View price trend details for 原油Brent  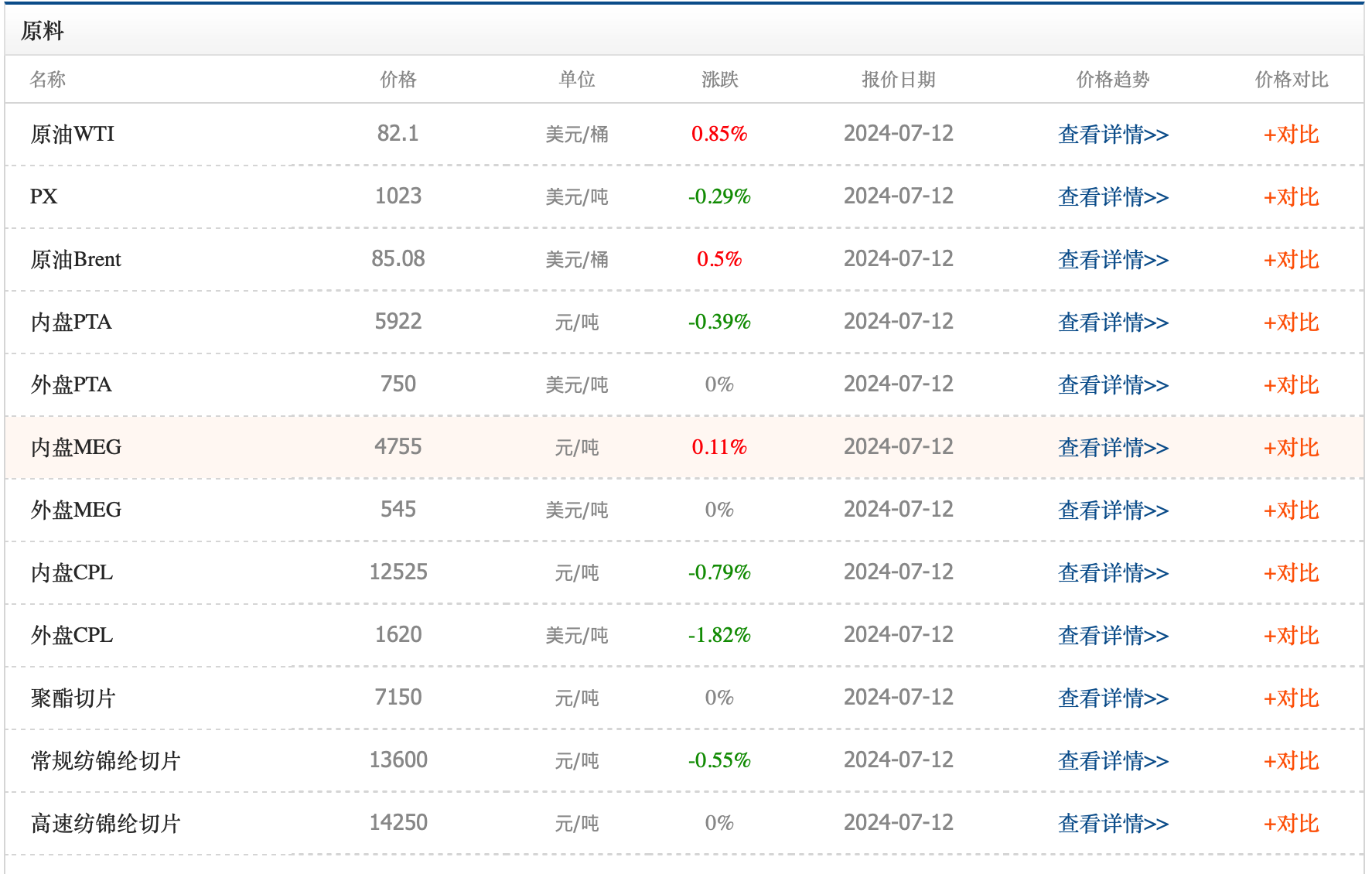pos(1112,260)
